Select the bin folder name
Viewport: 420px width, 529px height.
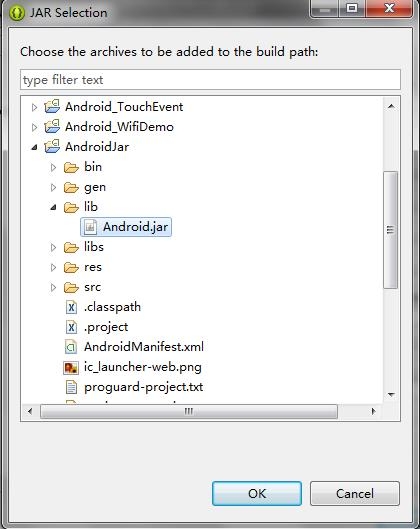click(x=93, y=167)
